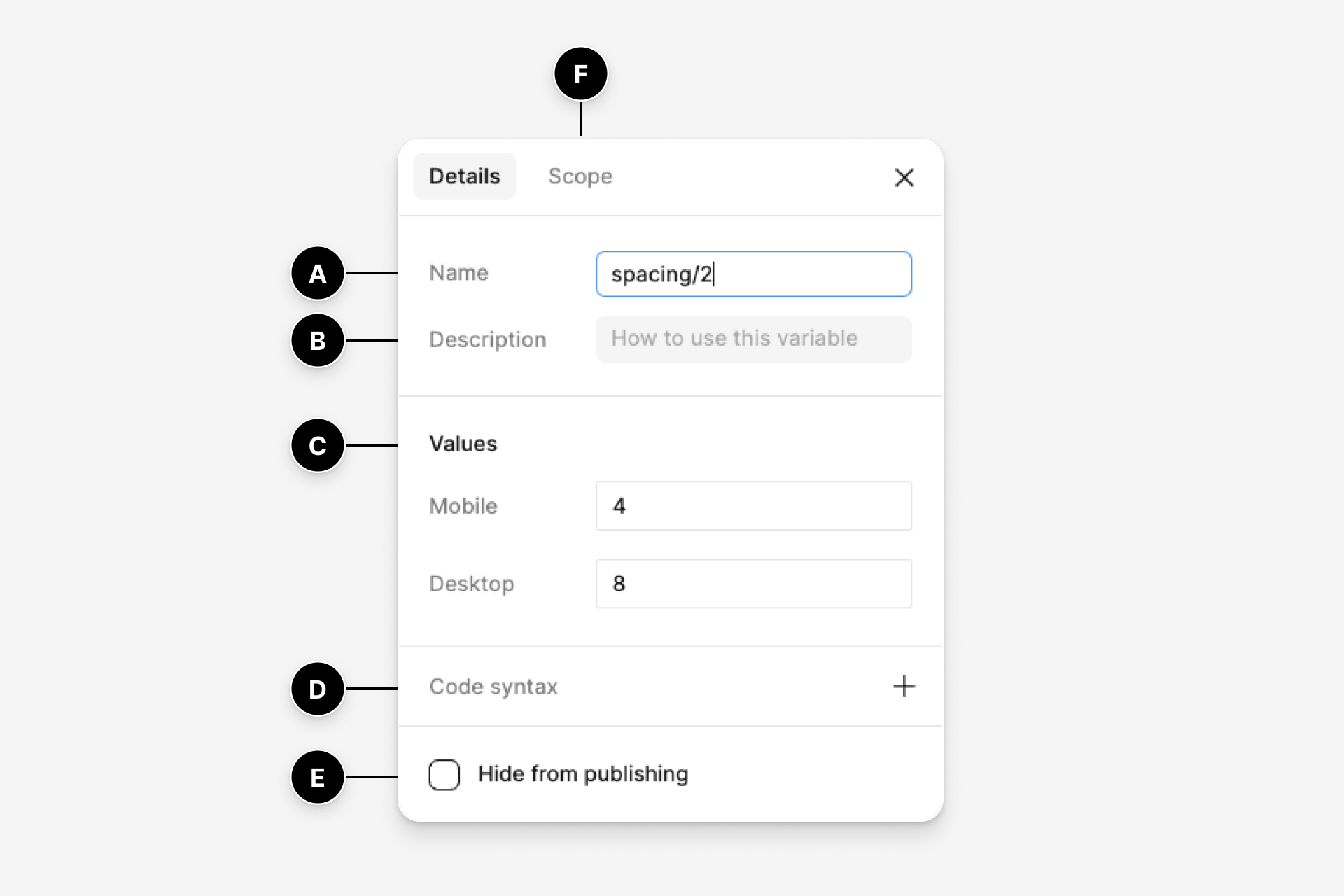Switch to the Scope tab
1344x896 pixels.
[580, 176]
